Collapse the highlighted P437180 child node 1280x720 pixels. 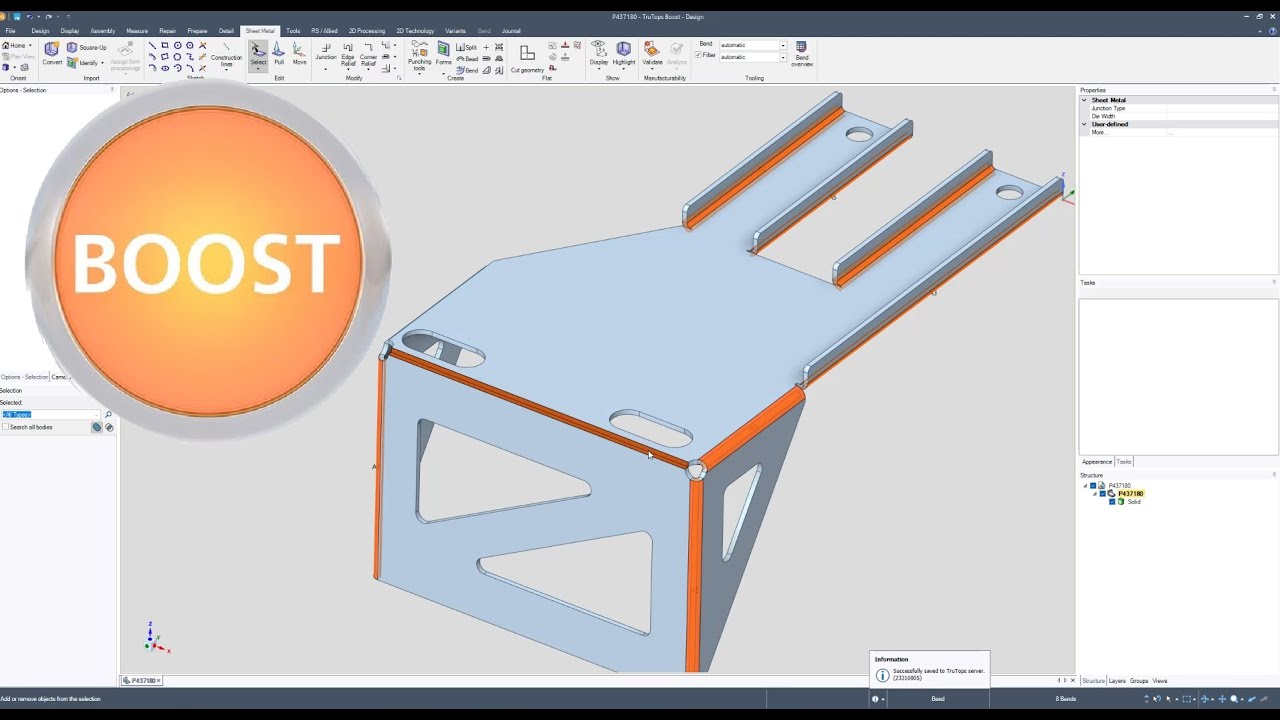[1095, 494]
